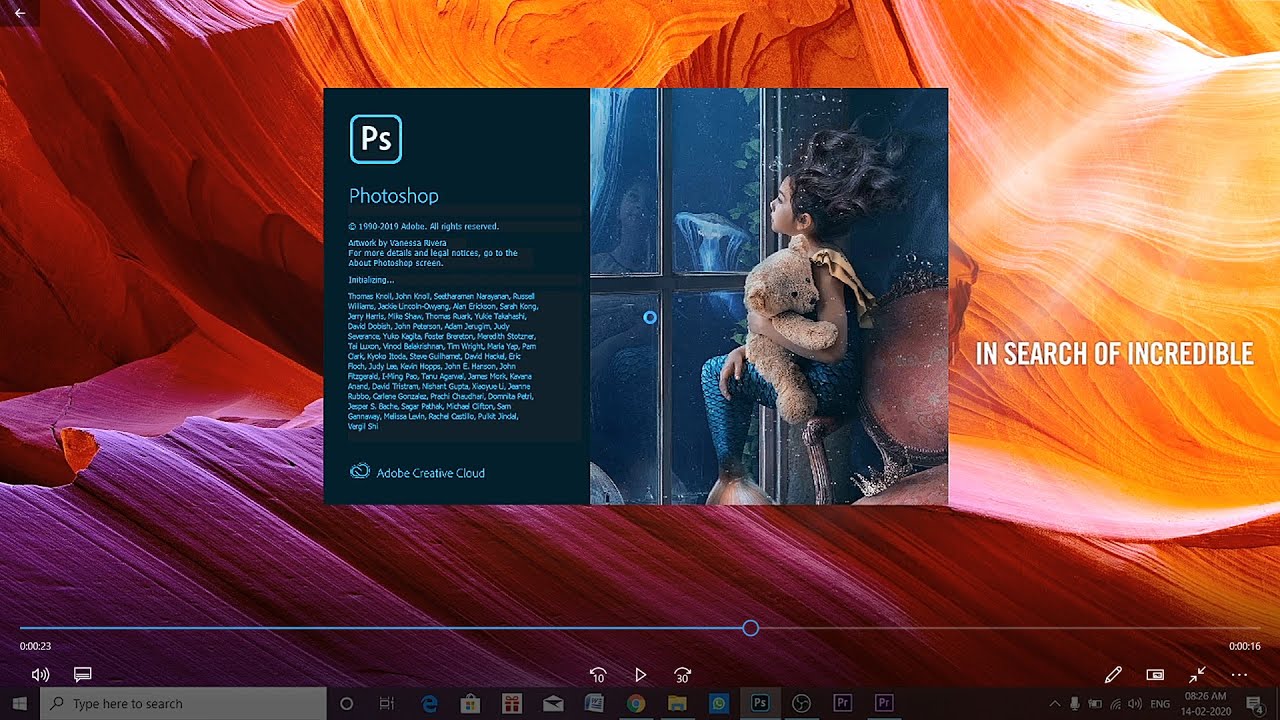This screenshot has height=720, width=1280.
Task: Exit full screen with the arrows icon
Action: (1197, 675)
